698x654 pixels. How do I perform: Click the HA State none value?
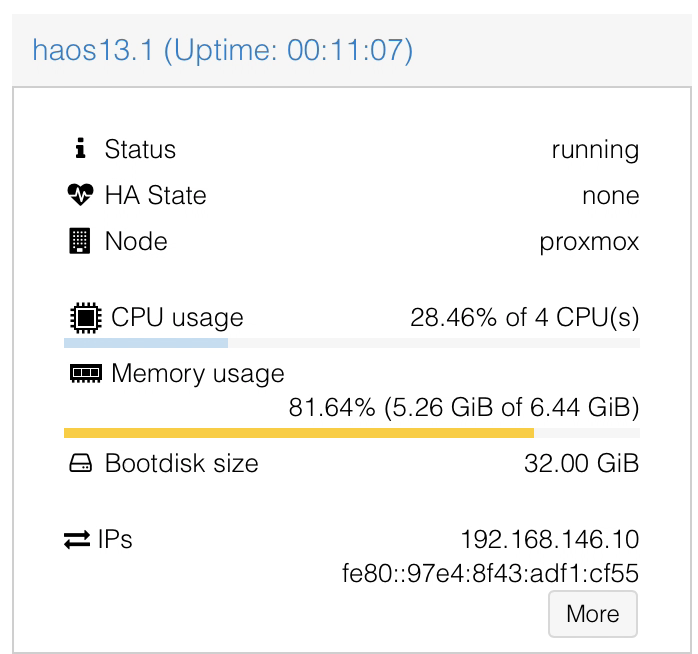pyautogui.click(x=610, y=196)
